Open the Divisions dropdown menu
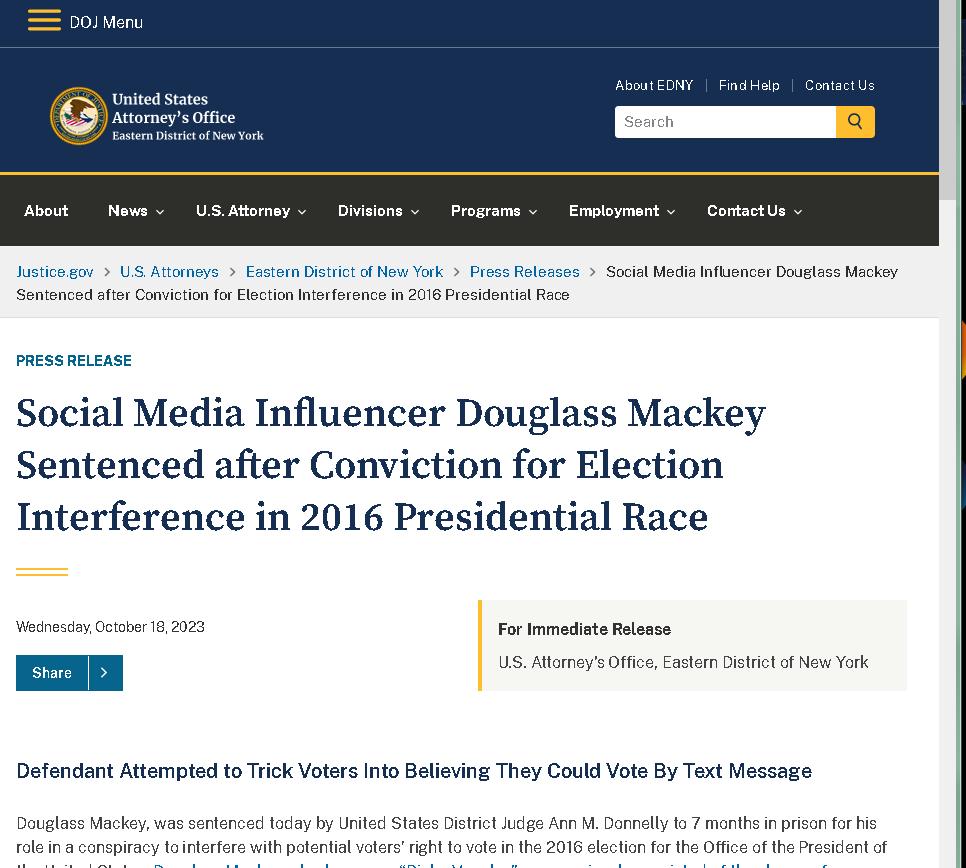Screen dimensions: 966x868 pos(378,211)
